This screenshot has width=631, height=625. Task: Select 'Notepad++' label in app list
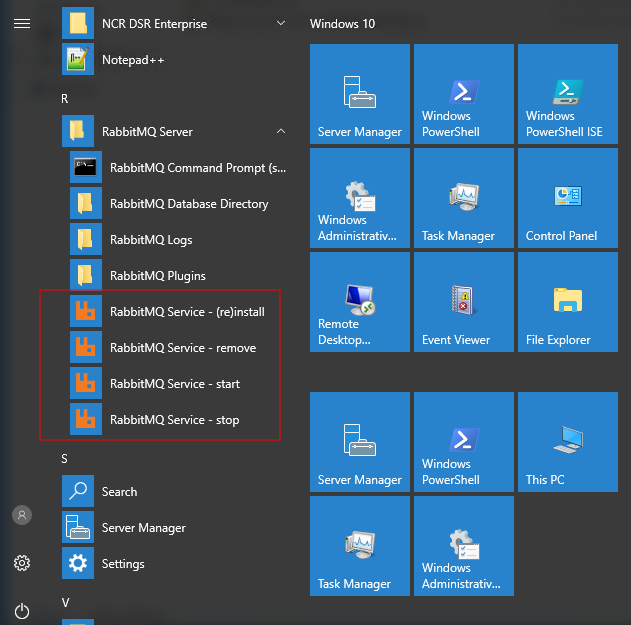[x=133, y=60]
